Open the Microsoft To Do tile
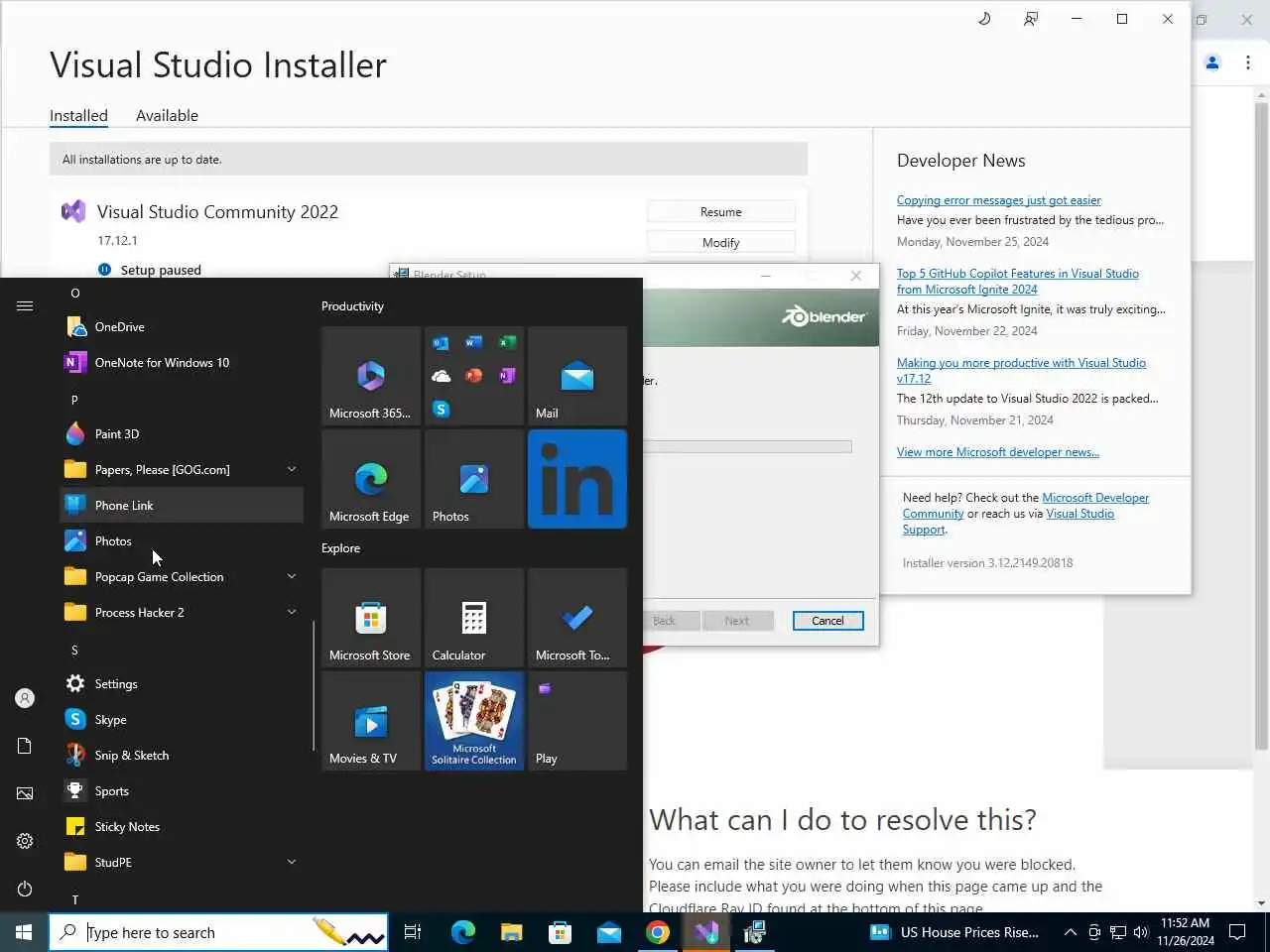 tap(577, 618)
